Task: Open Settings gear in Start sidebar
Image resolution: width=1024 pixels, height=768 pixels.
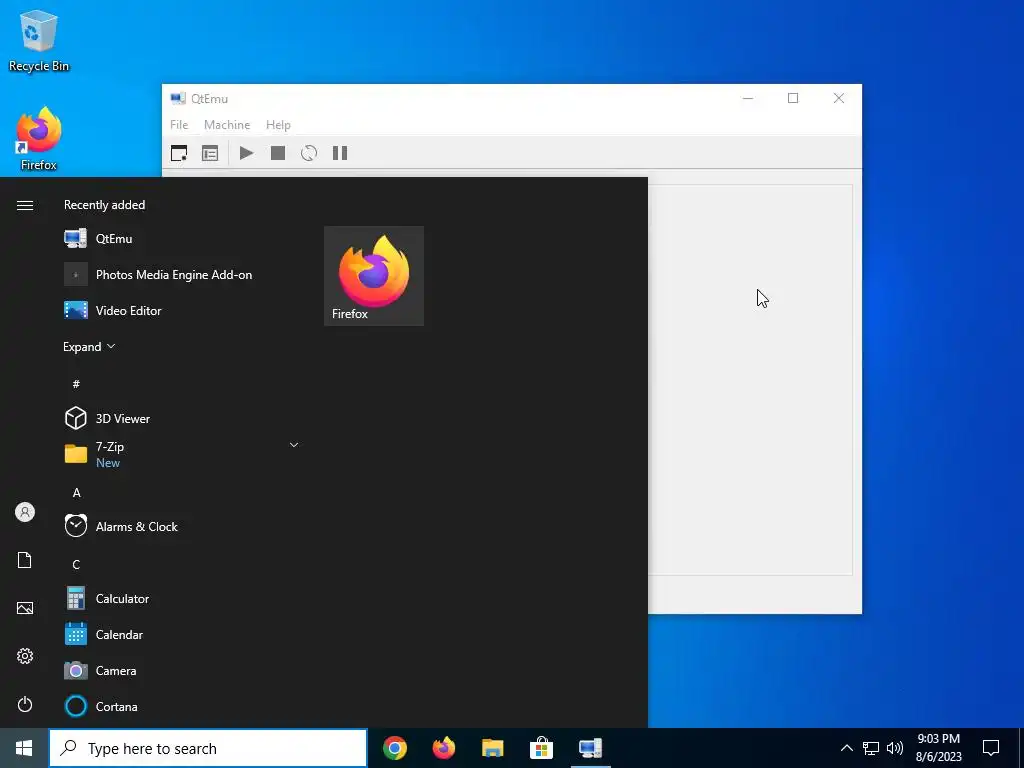Action: click(x=25, y=656)
